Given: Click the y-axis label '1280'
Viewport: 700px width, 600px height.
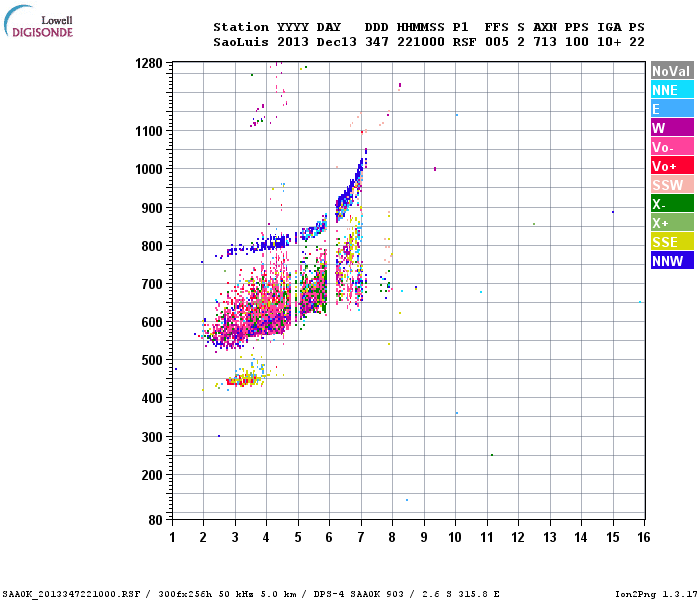Looking at the screenshot, I should [x=149, y=63].
